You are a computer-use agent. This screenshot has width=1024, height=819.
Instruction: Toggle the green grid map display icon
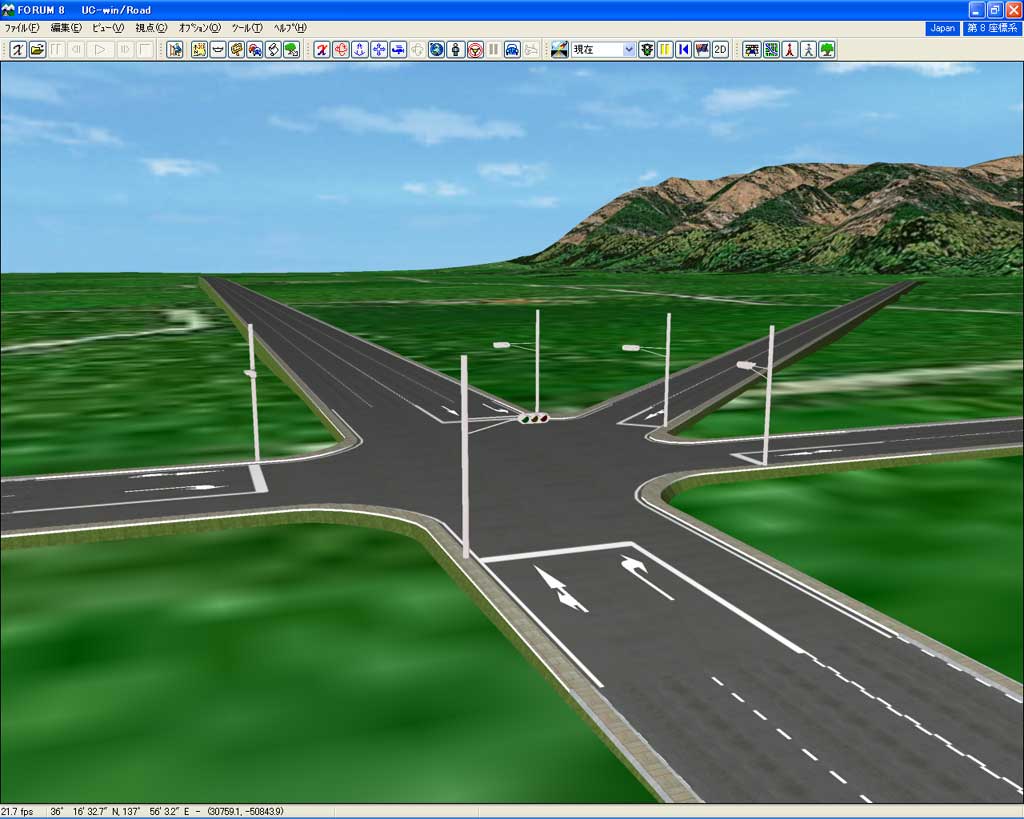(x=771, y=50)
